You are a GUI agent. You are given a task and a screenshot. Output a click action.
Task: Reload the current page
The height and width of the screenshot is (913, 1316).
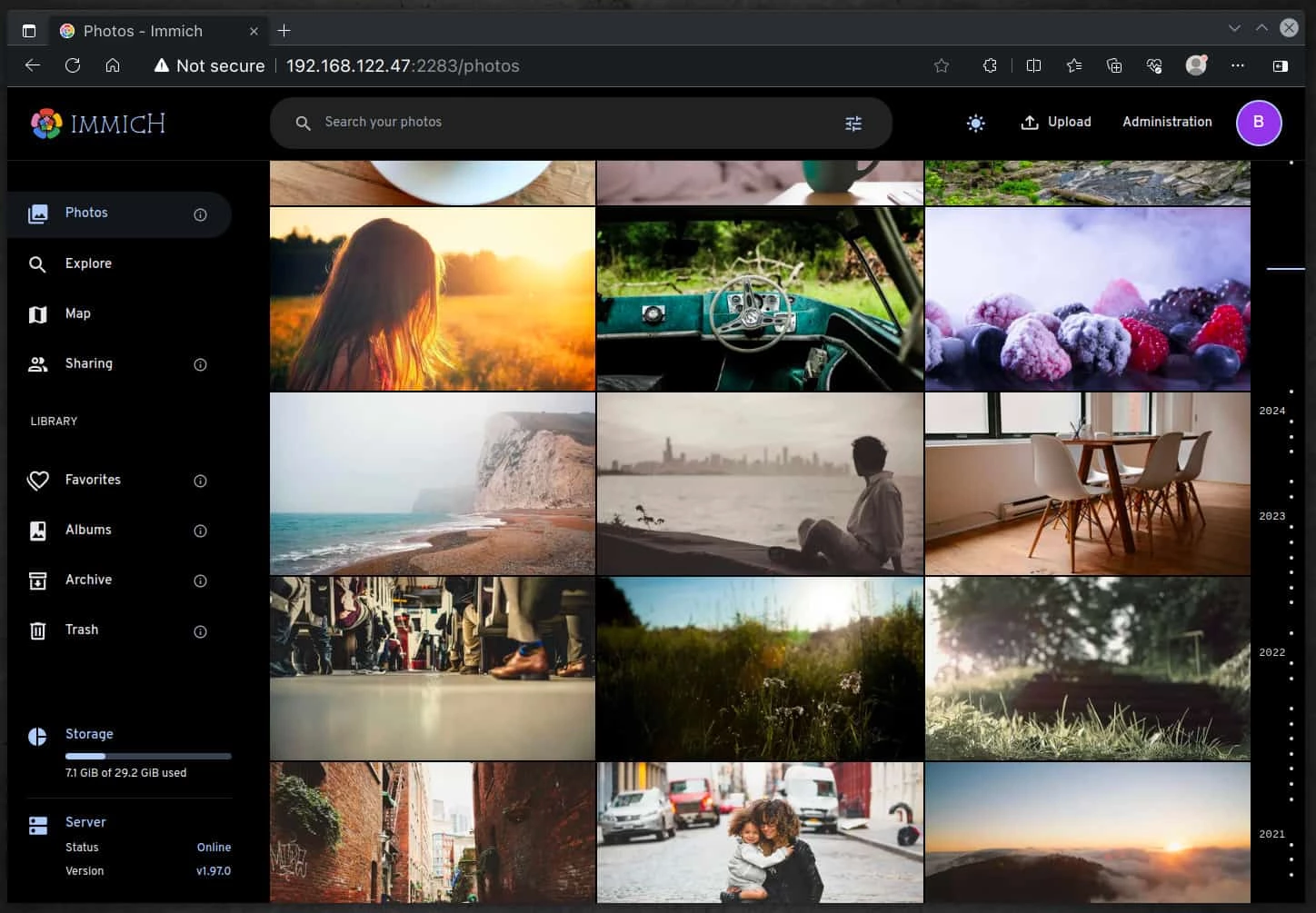coord(73,65)
